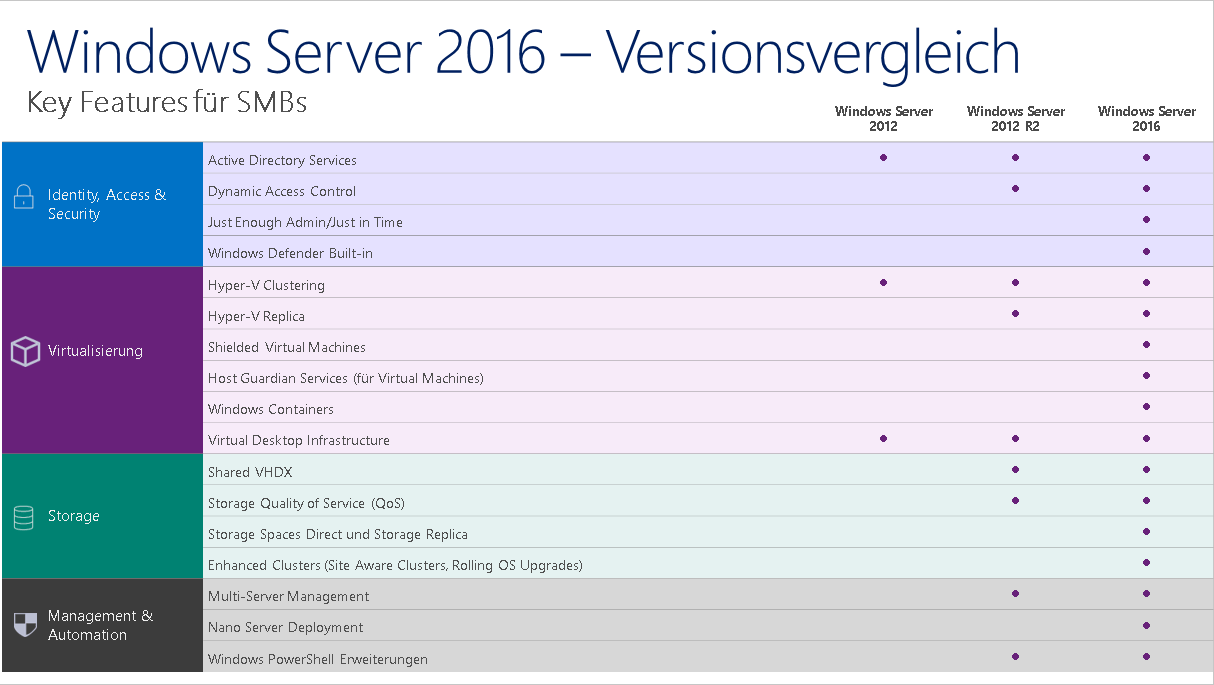This screenshot has width=1214, height=685.
Task: Select the Windows Server 2016 column header
Action: [x=1146, y=119]
